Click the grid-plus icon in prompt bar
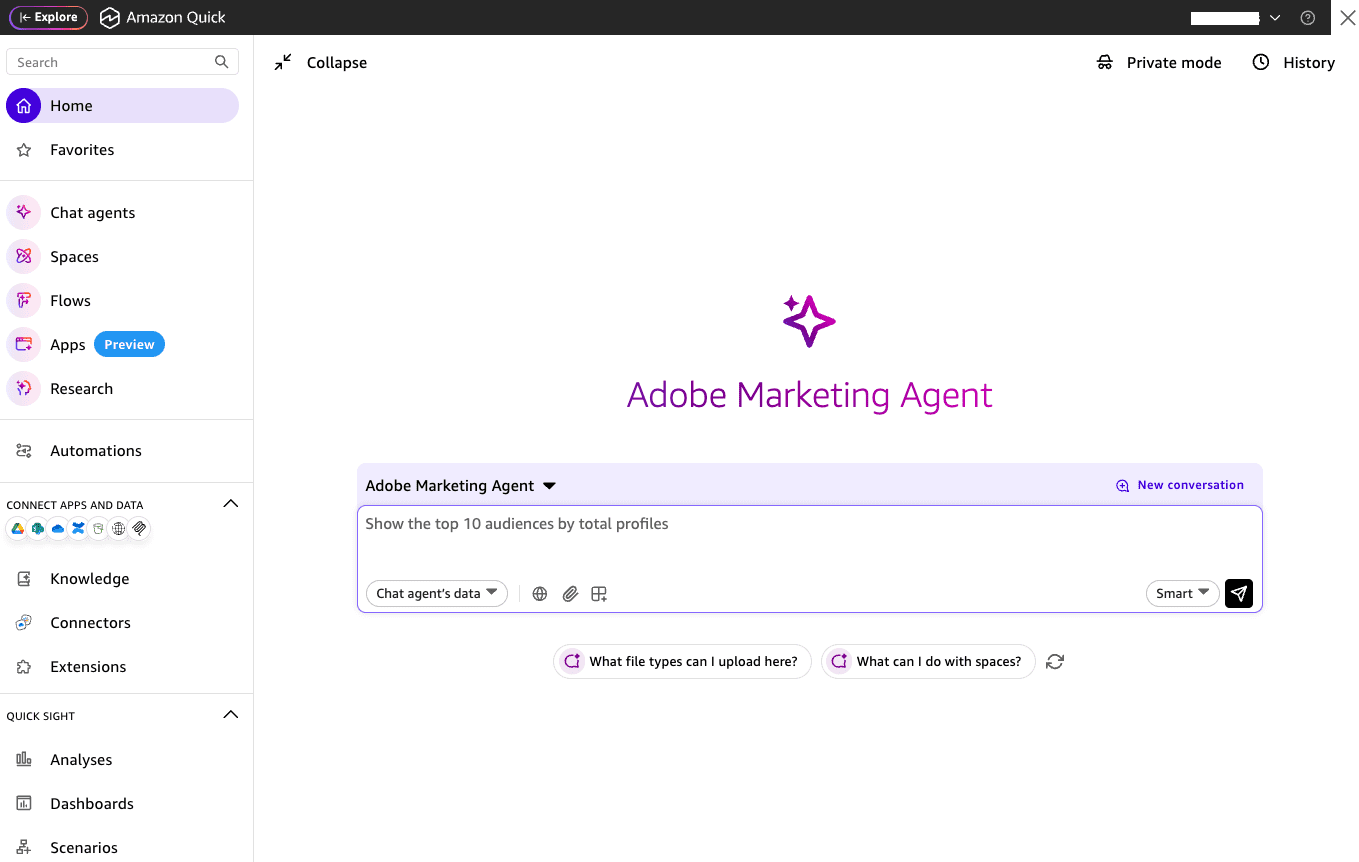 pos(599,594)
